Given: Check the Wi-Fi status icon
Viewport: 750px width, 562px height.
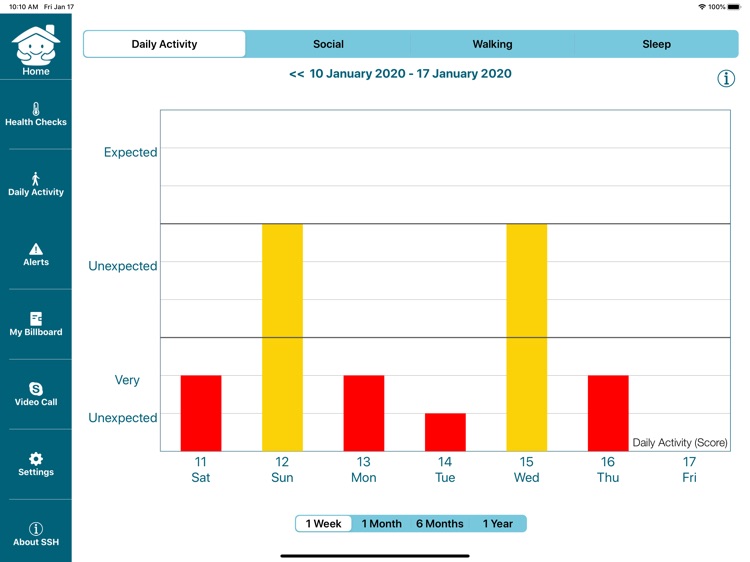Looking at the screenshot, I should (x=702, y=7).
